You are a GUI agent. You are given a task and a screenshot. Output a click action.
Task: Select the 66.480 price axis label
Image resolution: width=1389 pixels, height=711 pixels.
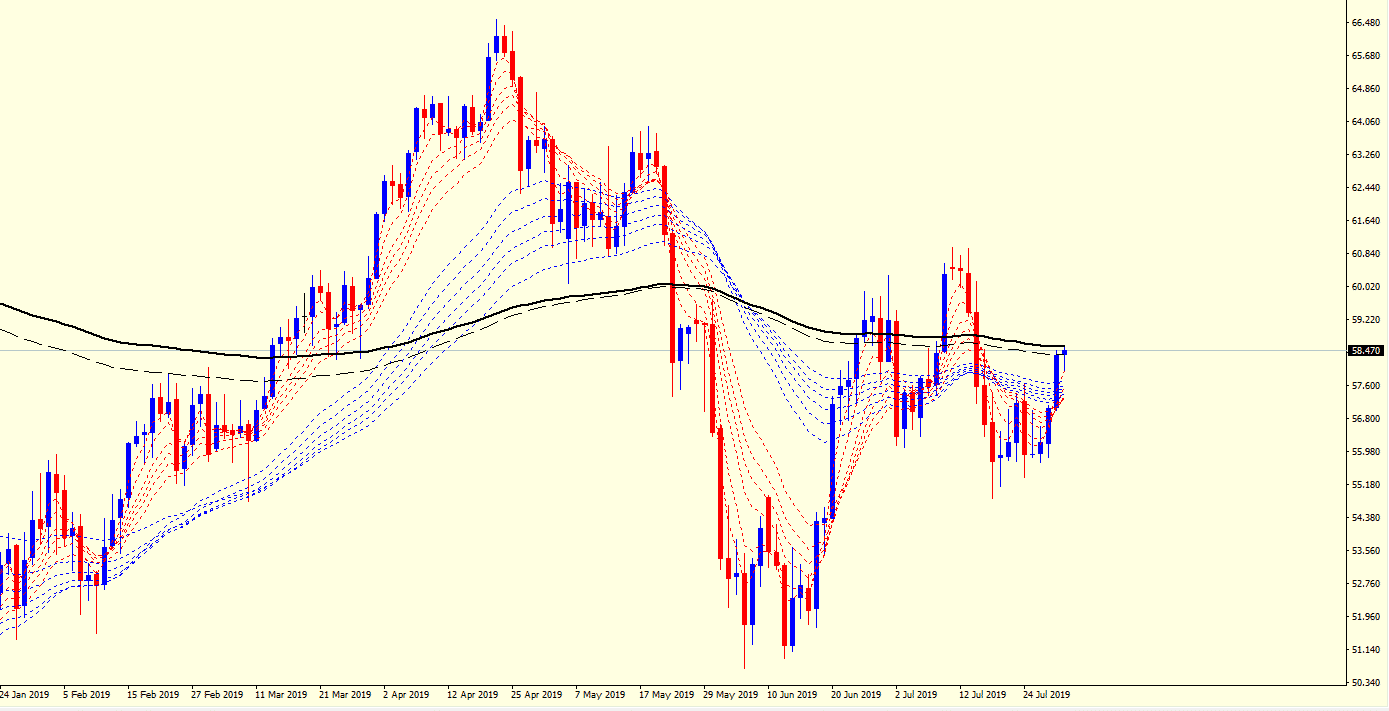(1366, 23)
